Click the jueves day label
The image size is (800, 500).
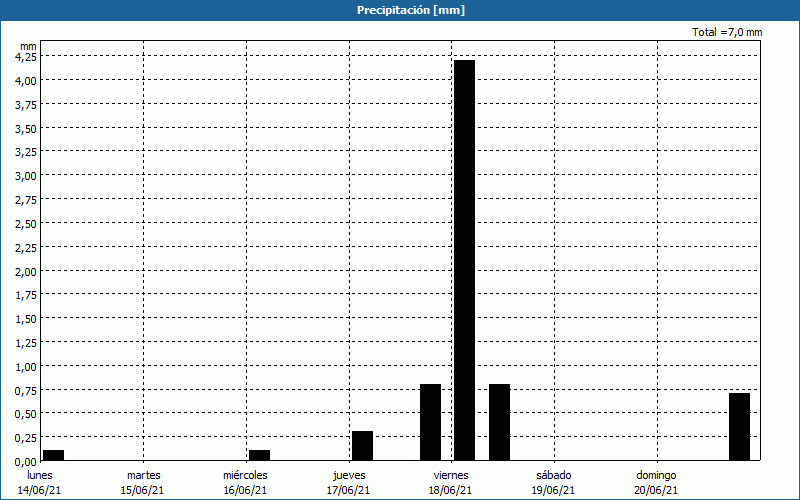pos(349,475)
